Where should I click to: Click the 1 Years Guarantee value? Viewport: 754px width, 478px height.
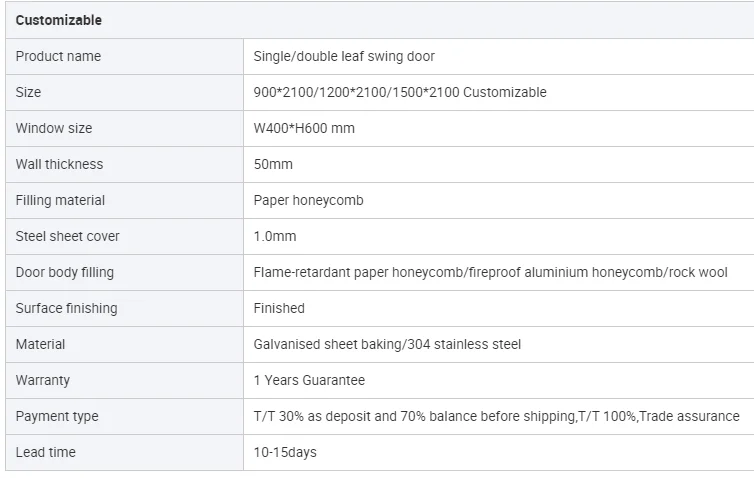coord(309,380)
